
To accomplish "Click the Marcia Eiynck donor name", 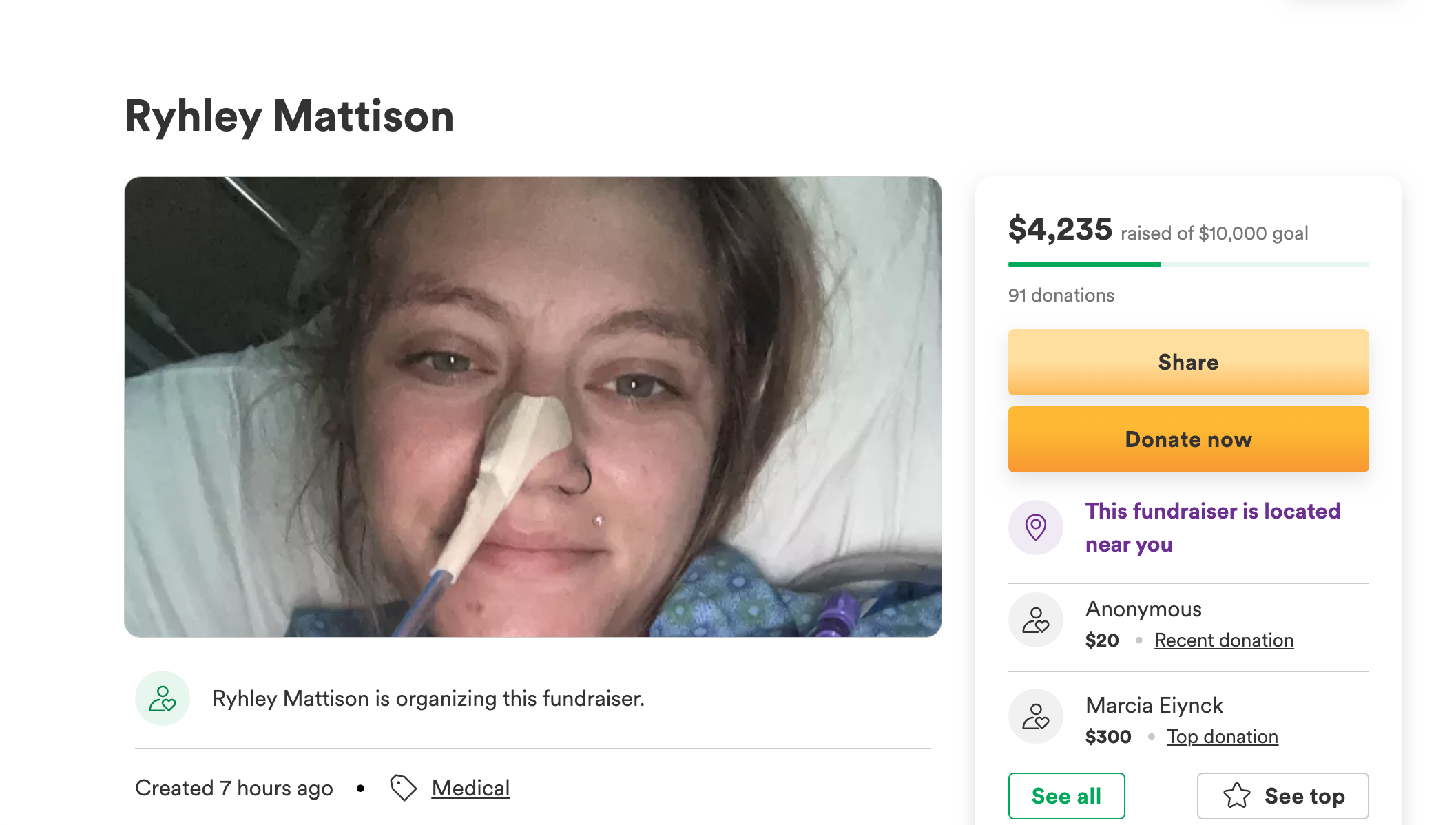I will [1154, 705].
